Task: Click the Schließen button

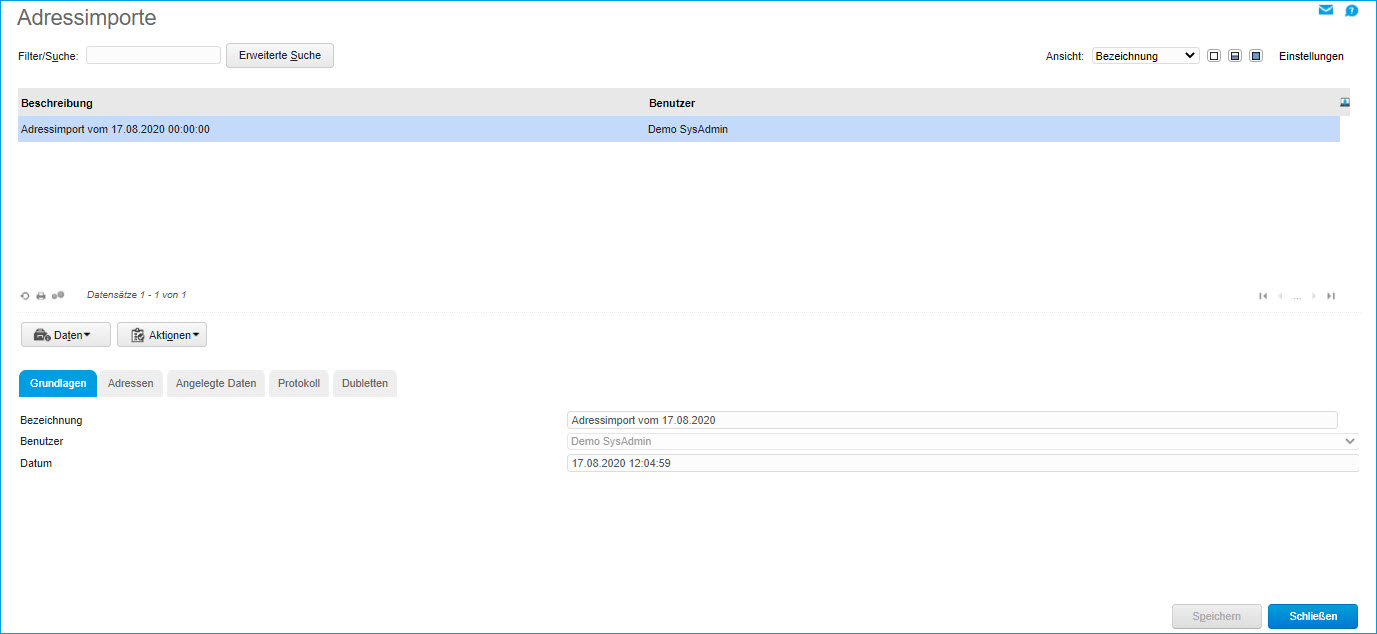Action: [1313, 617]
